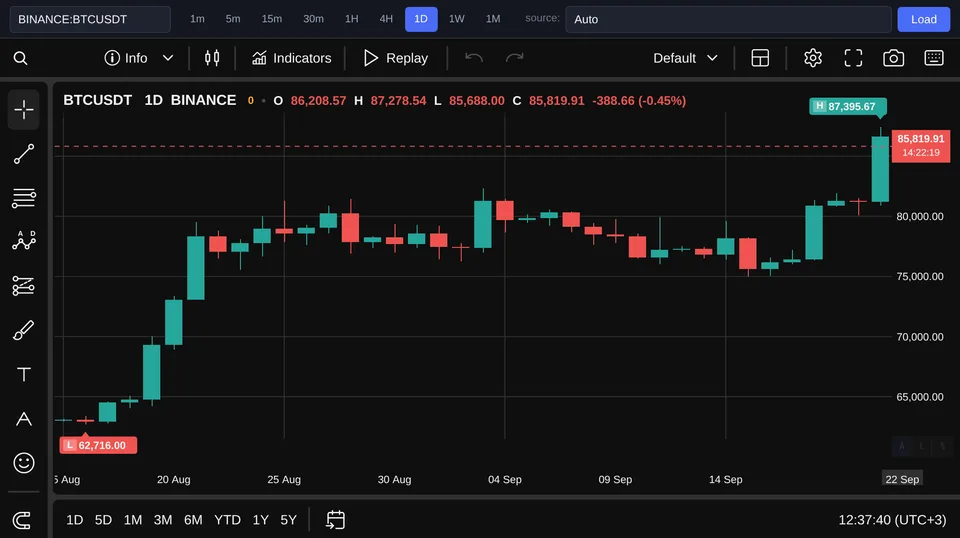
Task: Expand the Info dropdown chevron
Action: pyautogui.click(x=168, y=58)
